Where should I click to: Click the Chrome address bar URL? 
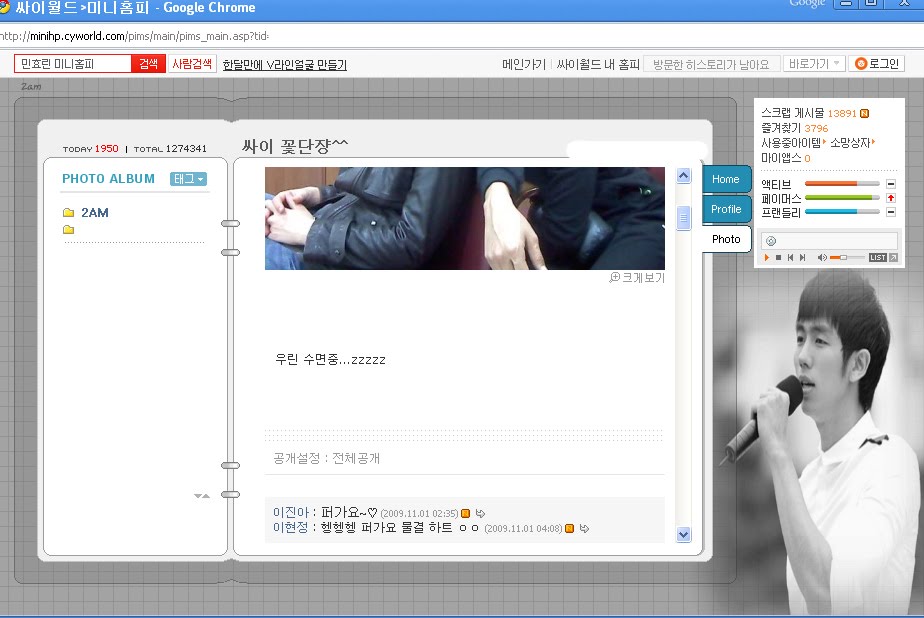pyautogui.click(x=134, y=36)
